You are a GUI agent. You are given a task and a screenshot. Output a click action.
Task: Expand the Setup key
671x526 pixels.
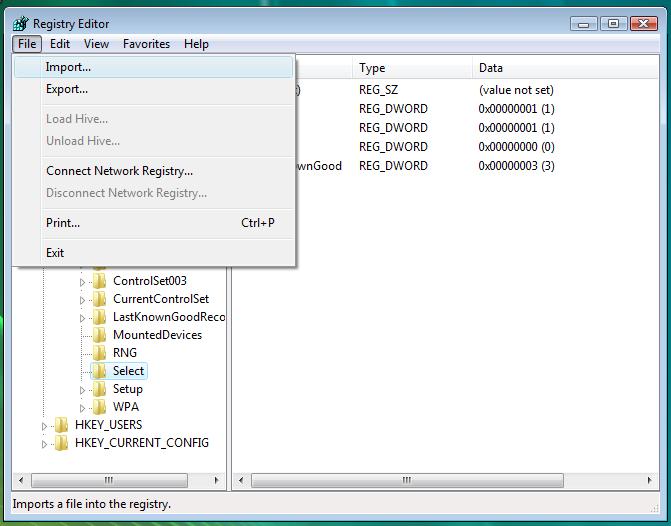[x=82, y=390]
